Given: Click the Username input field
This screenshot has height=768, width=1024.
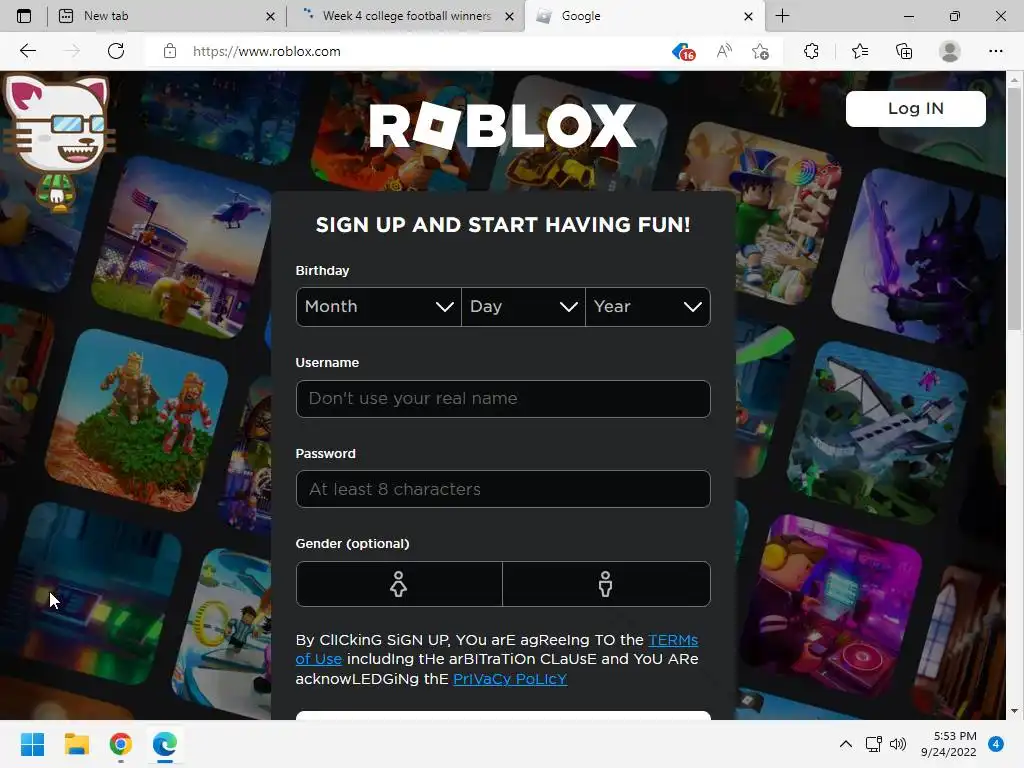Looking at the screenshot, I should 503,398.
